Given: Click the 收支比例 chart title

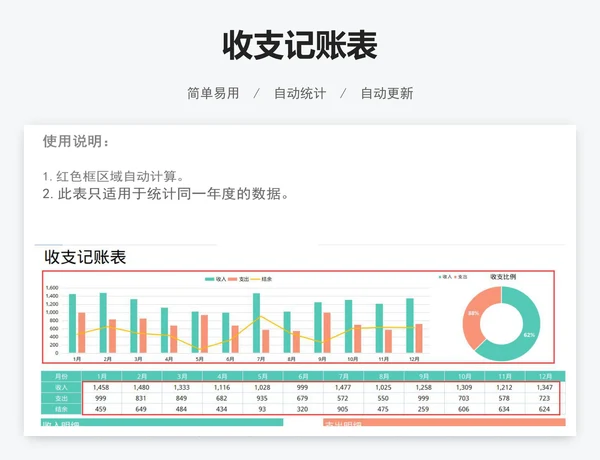Looking at the screenshot, I should click(x=503, y=276).
